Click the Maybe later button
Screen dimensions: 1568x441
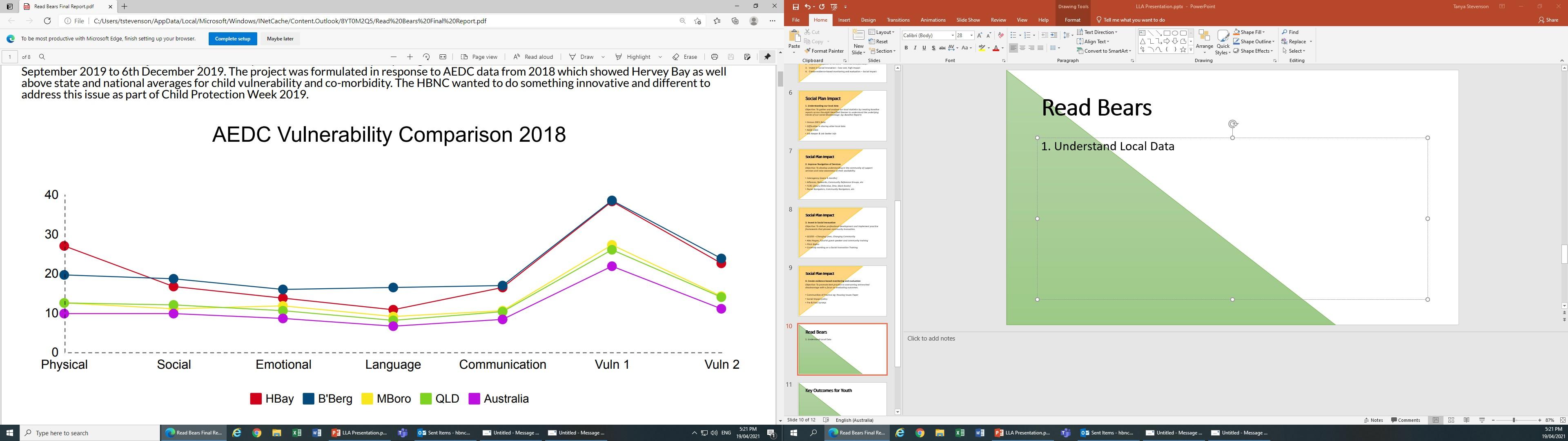tap(280, 38)
